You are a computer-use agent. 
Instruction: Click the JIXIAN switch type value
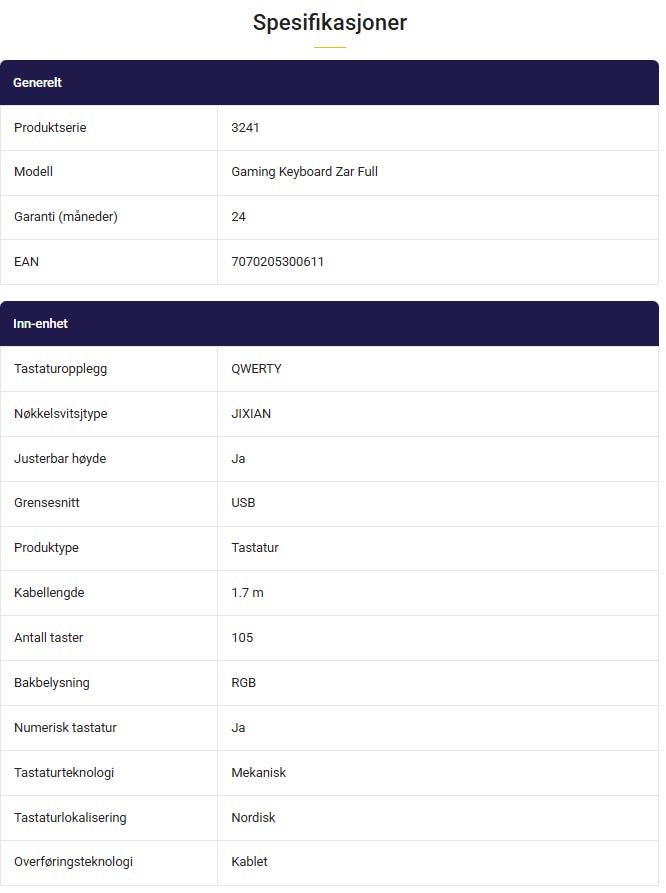coord(251,414)
